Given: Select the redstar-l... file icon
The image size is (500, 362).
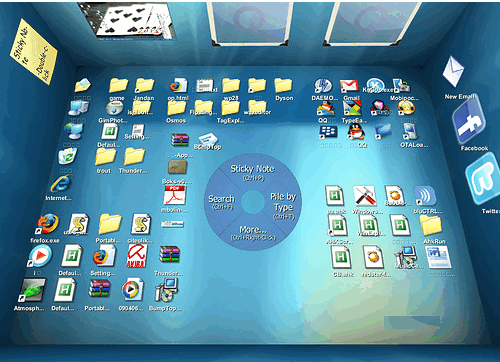Looking at the screenshot, I should click(374, 258).
